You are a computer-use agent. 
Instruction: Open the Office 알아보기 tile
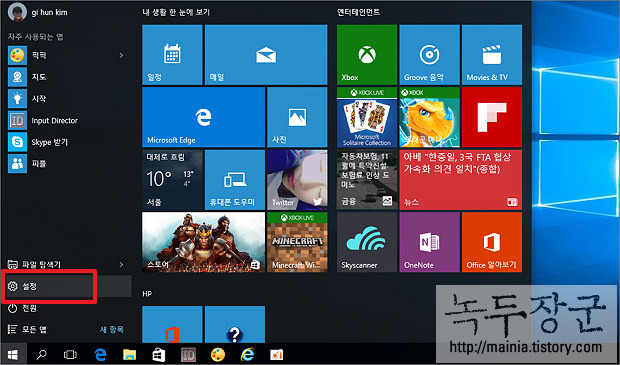[492, 242]
